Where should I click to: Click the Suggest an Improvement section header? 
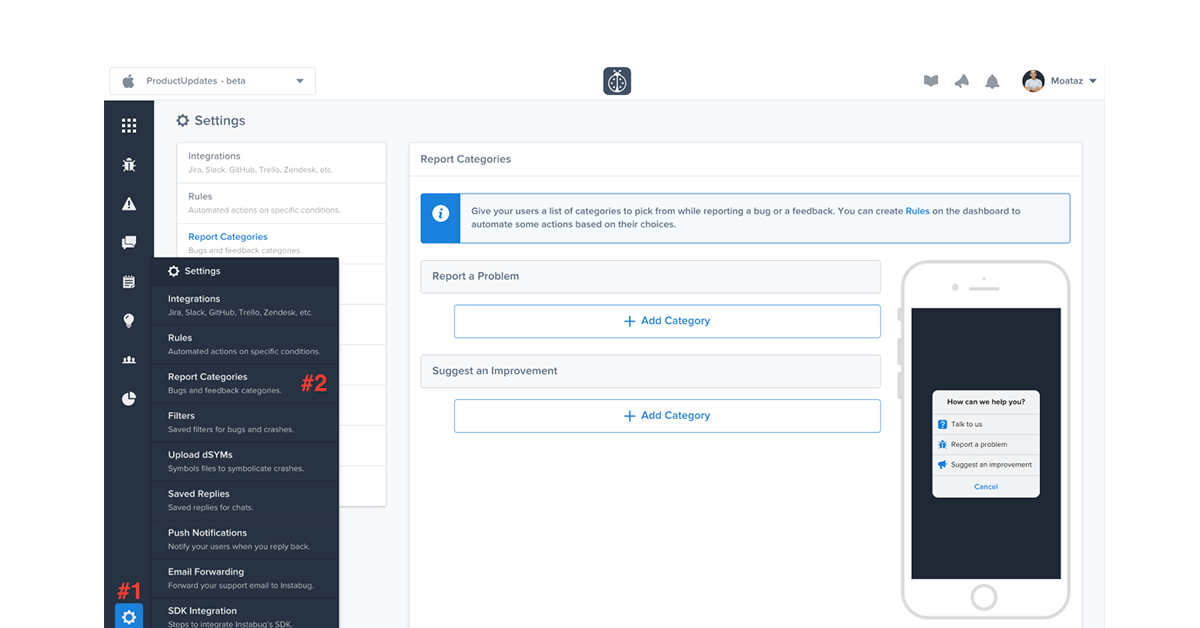coord(650,371)
